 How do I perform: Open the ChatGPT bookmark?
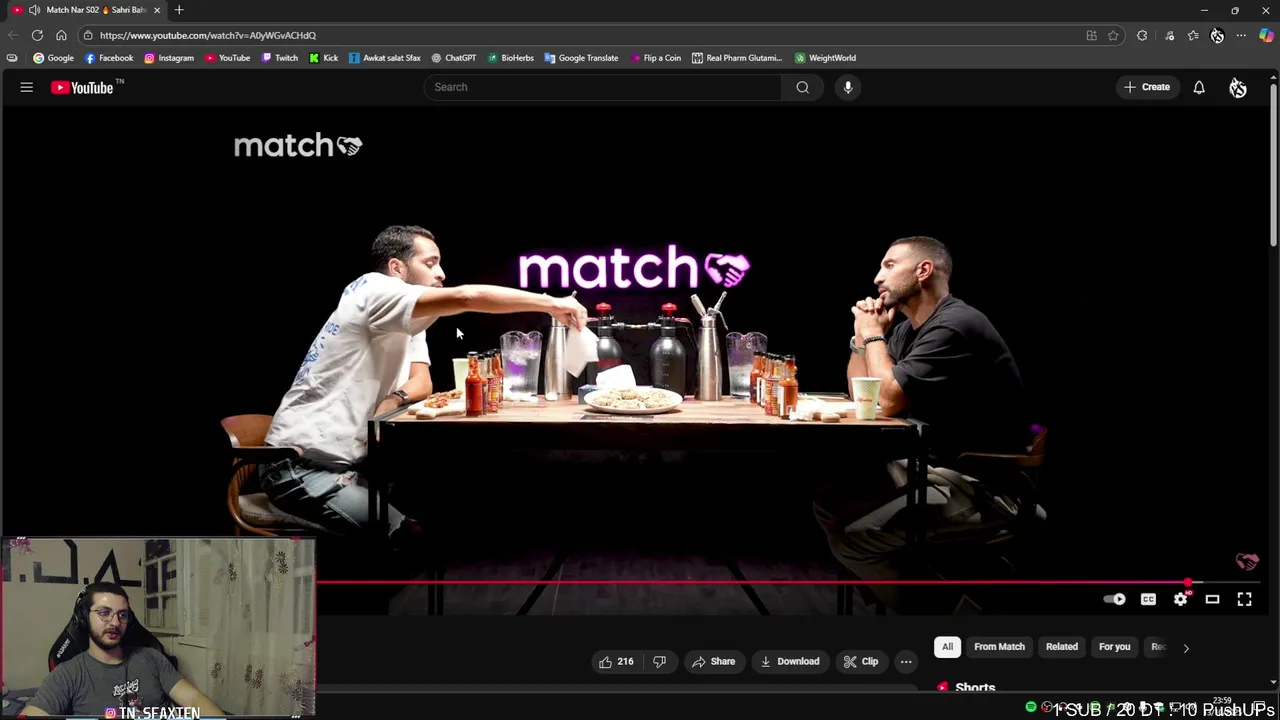(x=453, y=58)
